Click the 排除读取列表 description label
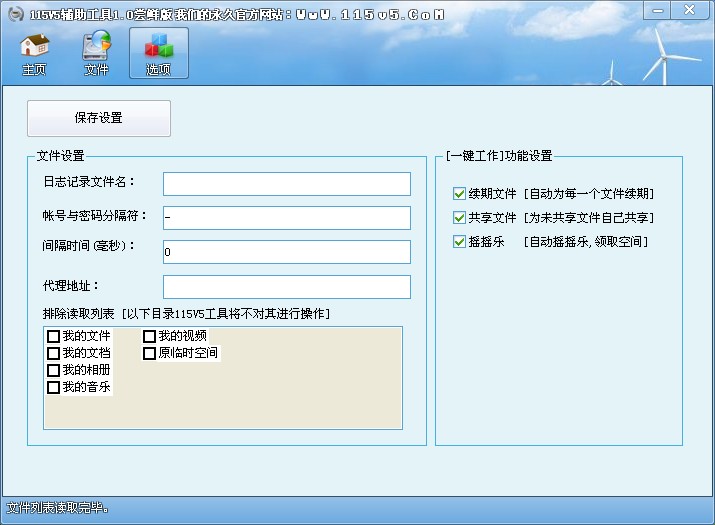The image size is (715, 525). (x=186, y=314)
